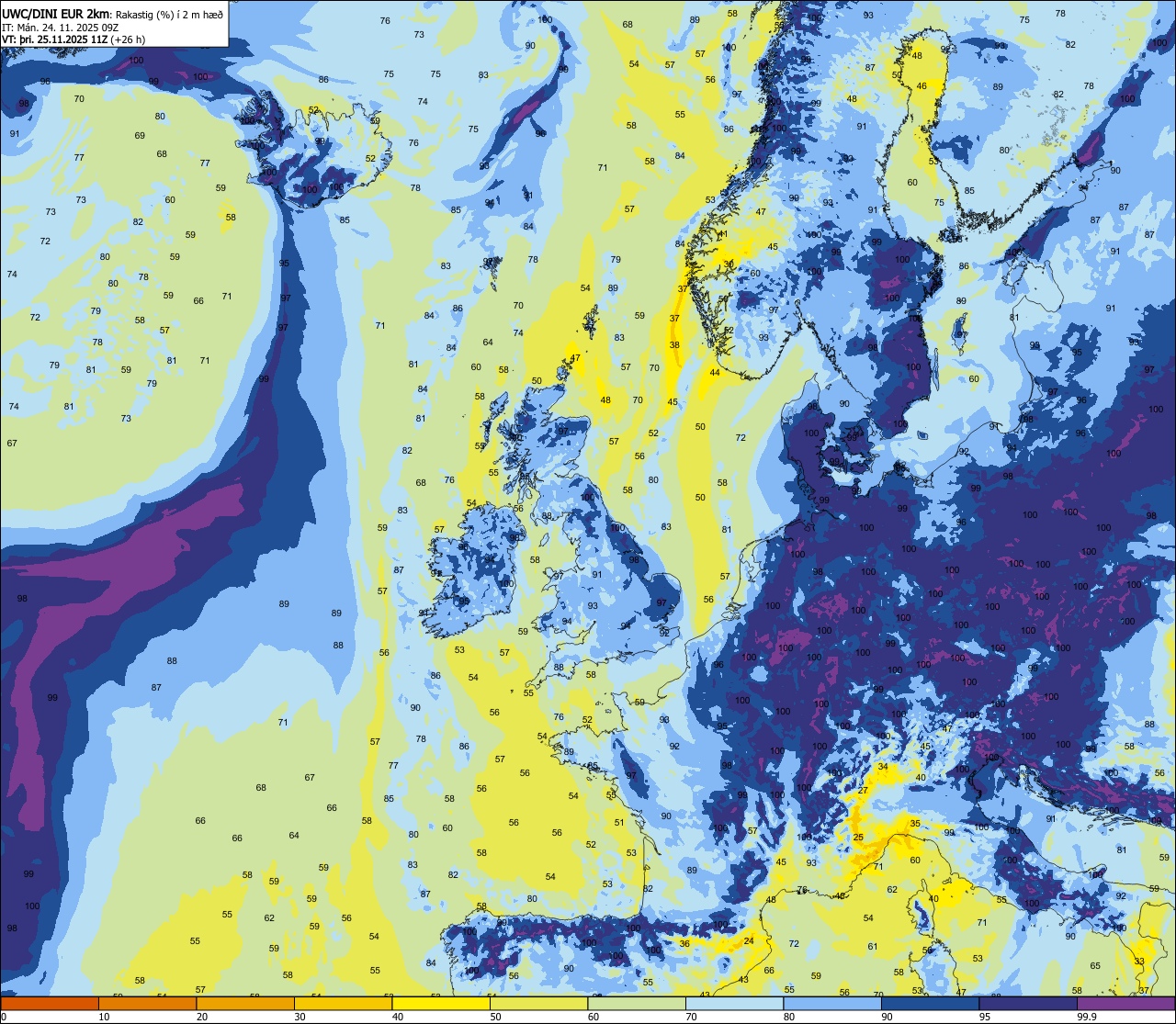Click the humidity value '34' over the Alps
Viewport: 1176px width, 1024px height.
(x=883, y=767)
